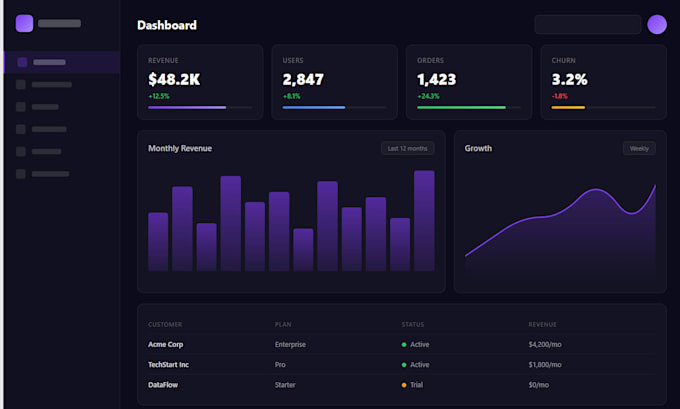This screenshot has width=680, height=409.
Task: Click the $4,200/mo revenue cell
Action: point(545,344)
